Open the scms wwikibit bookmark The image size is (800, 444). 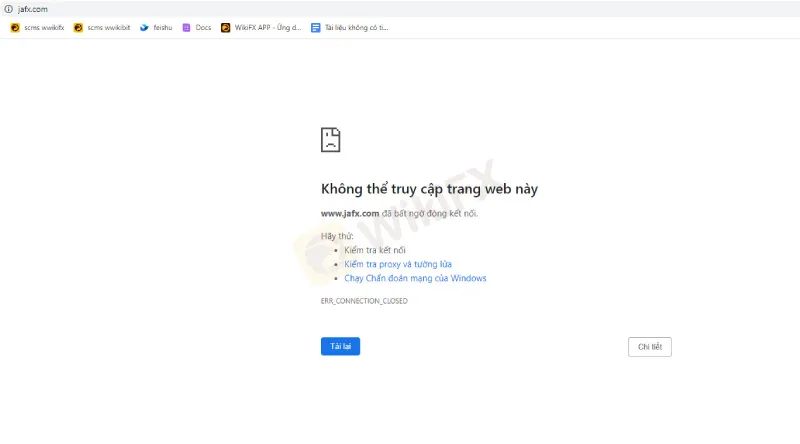[x=102, y=28]
